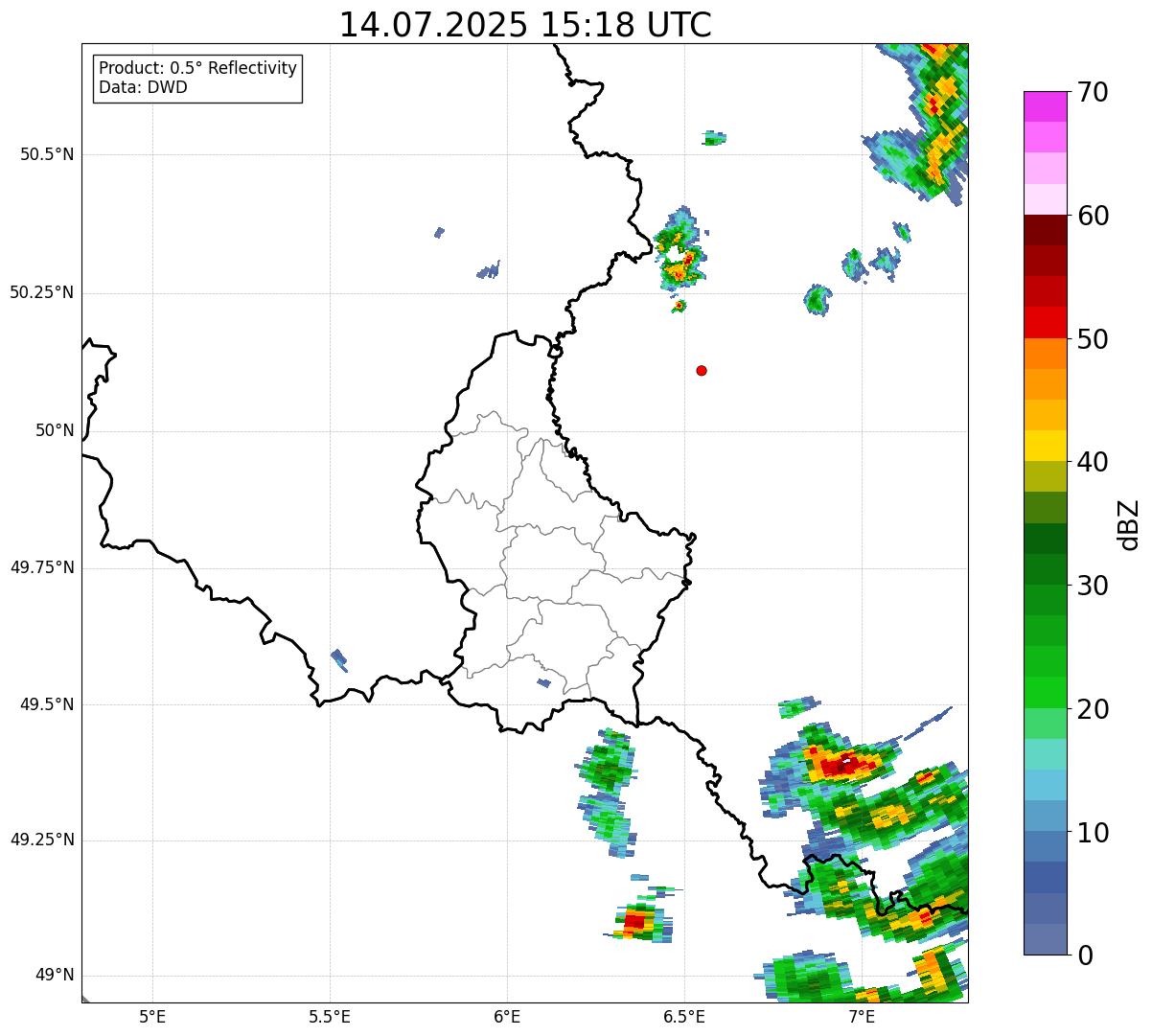The width and height of the screenshot is (1152, 1036).
Task: Click the magenta swatch at the colorbar top
Action: [x=1045, y=106]
